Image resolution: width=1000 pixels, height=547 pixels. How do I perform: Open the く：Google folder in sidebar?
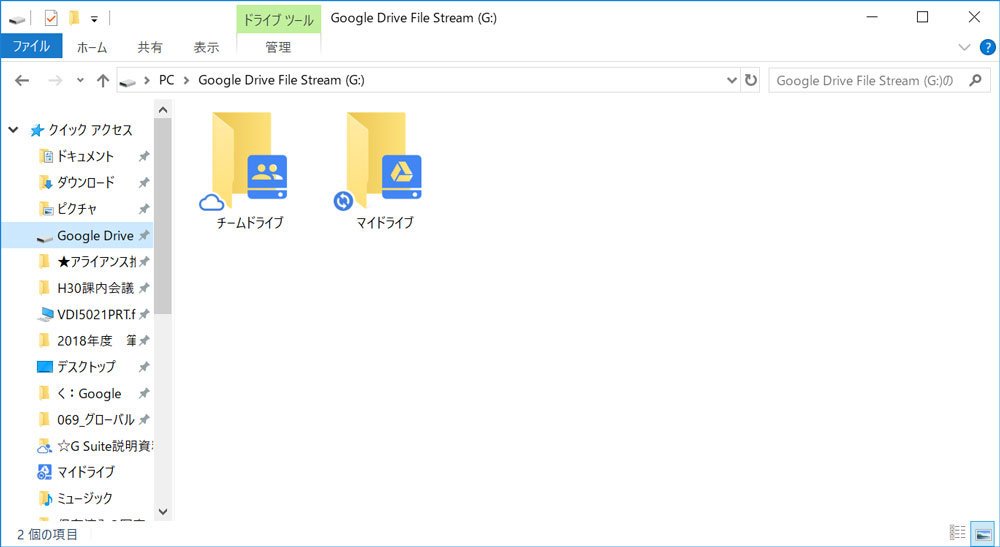pyautogui.click(x=89, y=393)
